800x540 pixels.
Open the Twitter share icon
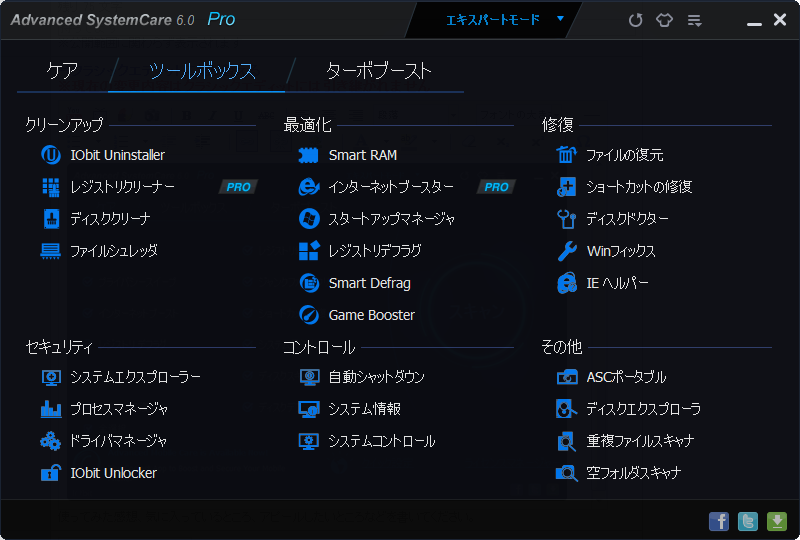click(x=748, y=522)
